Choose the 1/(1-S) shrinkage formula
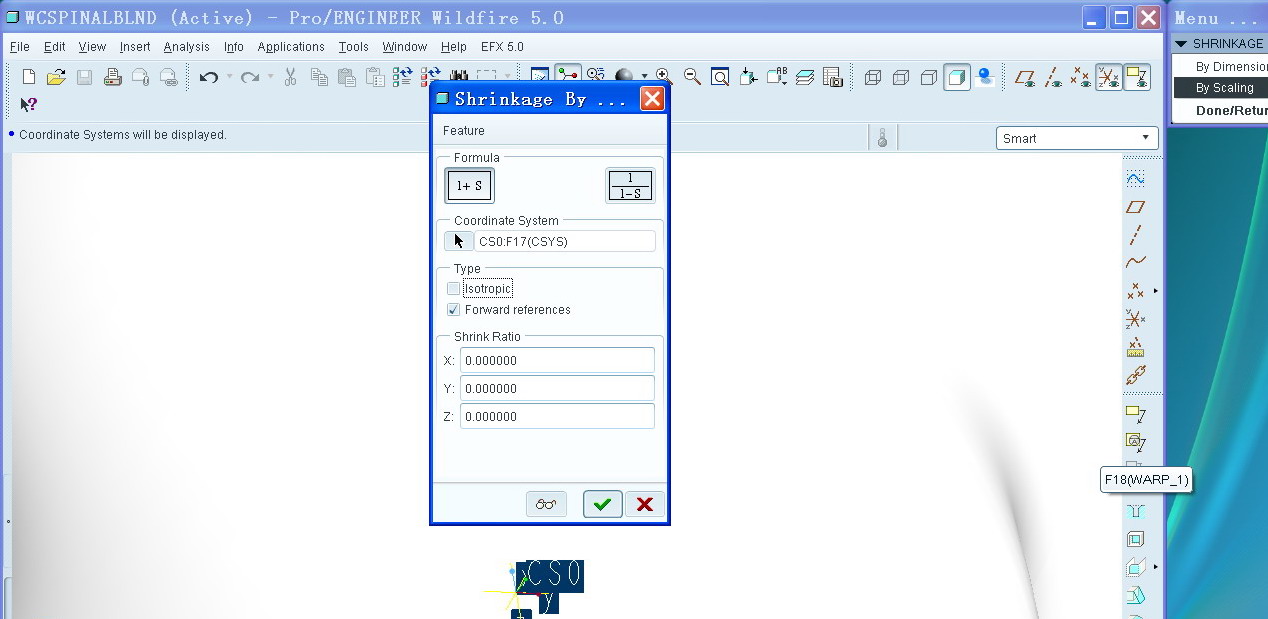The image size is (1268, 619). (x=630, y=185)
